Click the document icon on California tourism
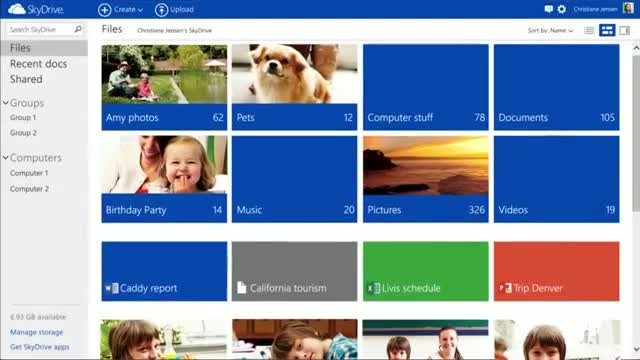This screenshot has width=640, height=360. pos(242,288)
